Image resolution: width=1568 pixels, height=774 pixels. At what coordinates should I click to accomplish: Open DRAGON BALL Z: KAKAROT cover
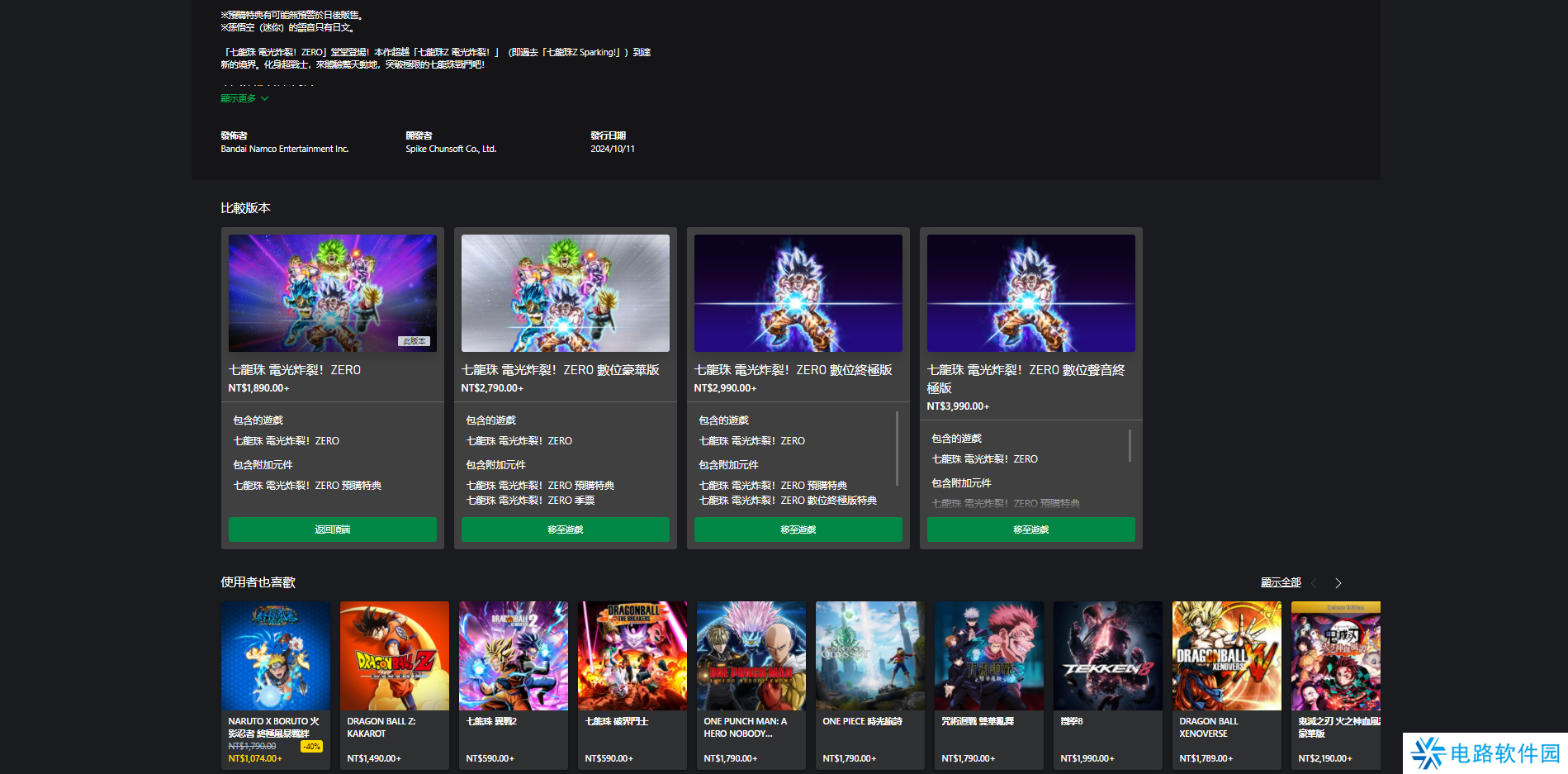(394, 656)
